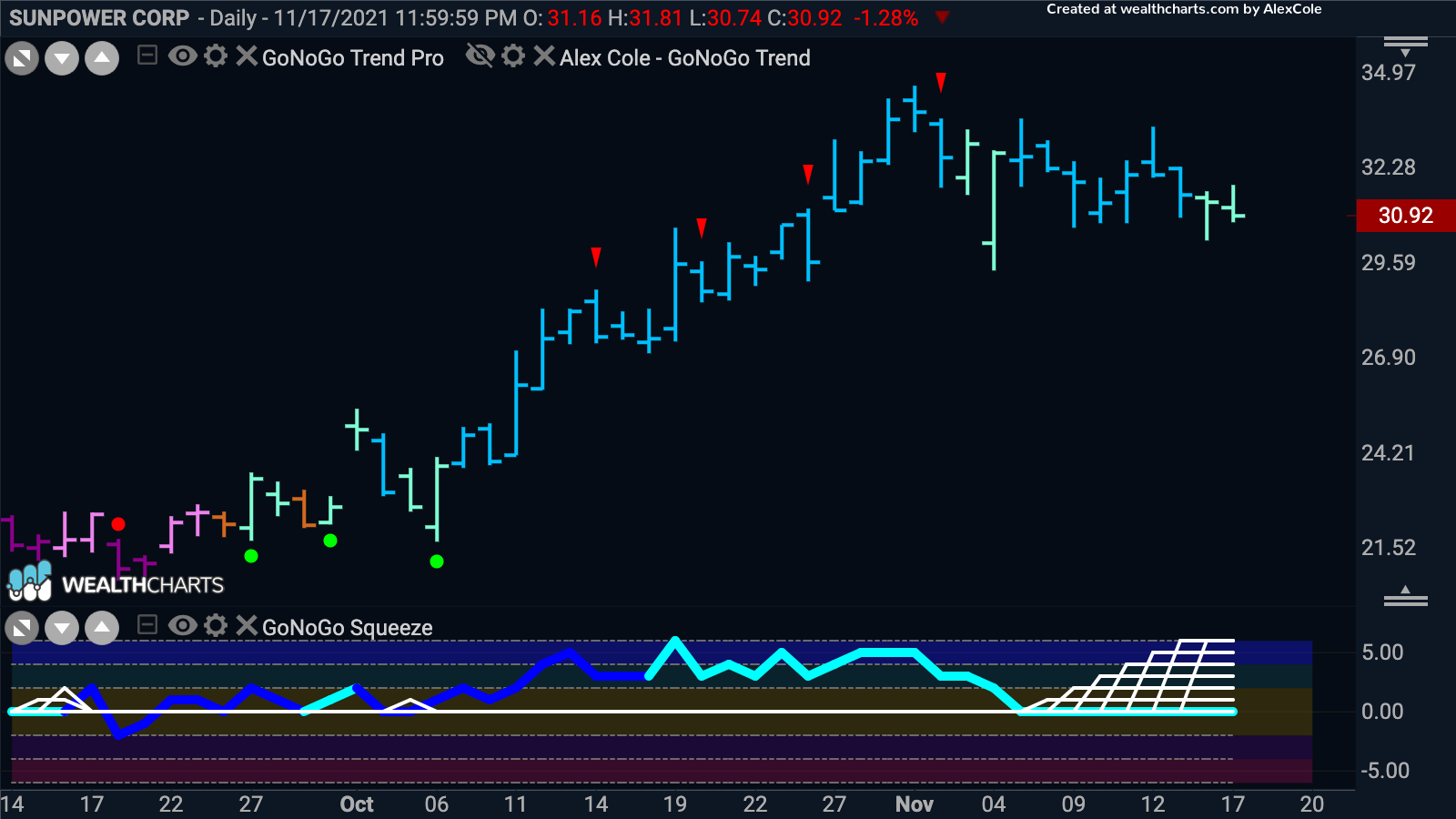Toggle visibility of GoNoGo Trend Pro indicator
The height and width of the screenshot is (819, 1456).
[183, 56]
